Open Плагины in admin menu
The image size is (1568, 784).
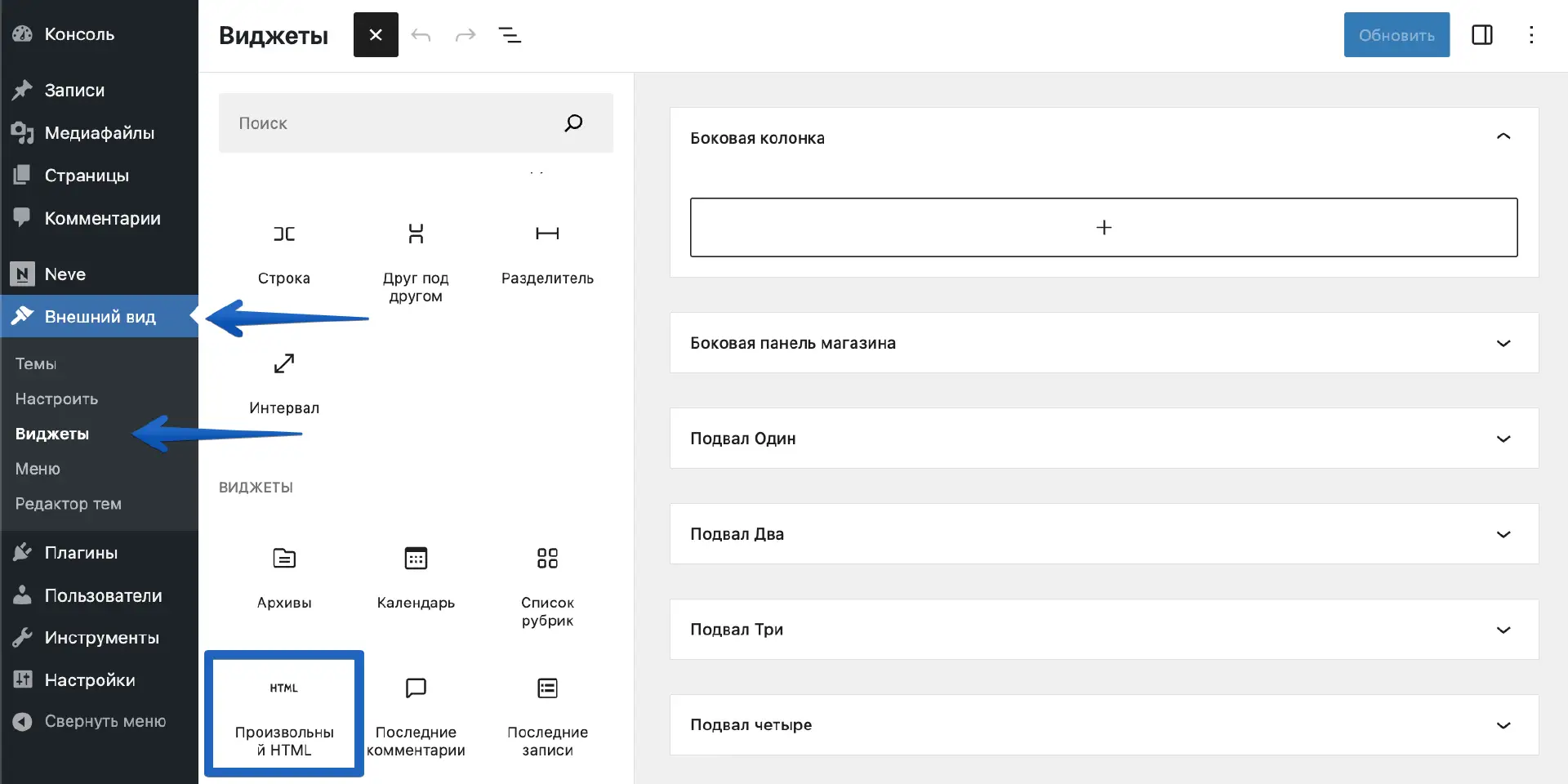click(81, 553)
